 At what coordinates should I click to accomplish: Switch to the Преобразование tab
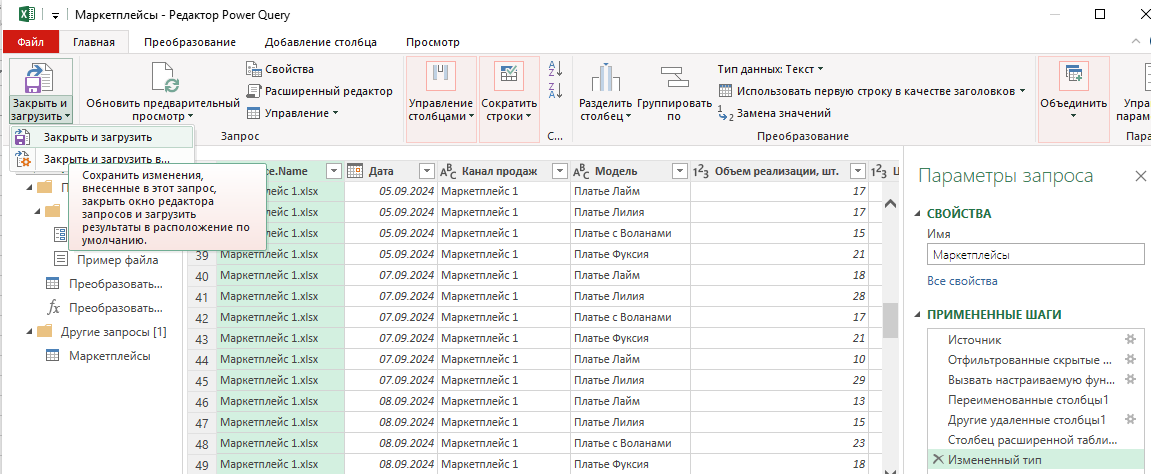pos(189,42)
